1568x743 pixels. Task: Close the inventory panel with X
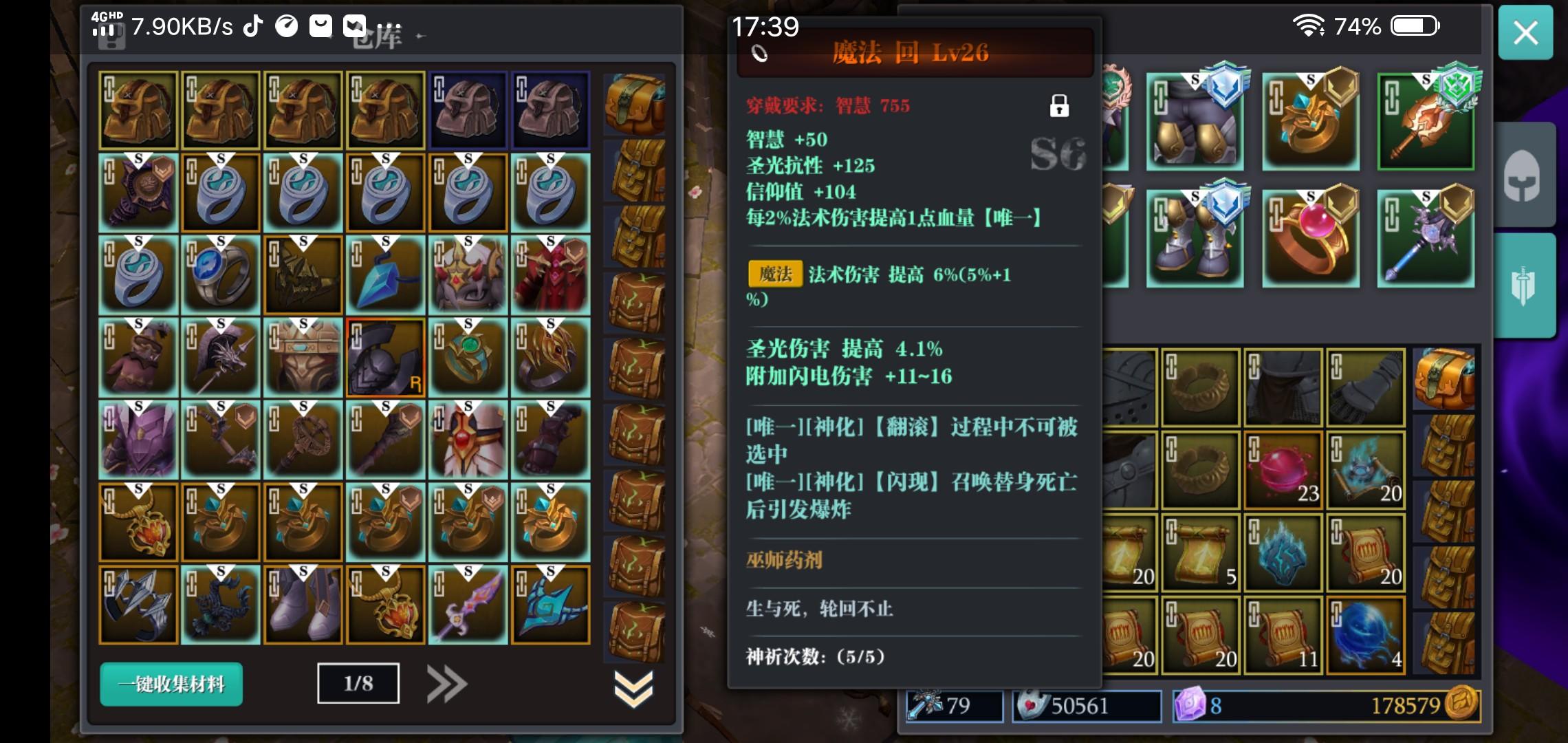coord(1525,32)
